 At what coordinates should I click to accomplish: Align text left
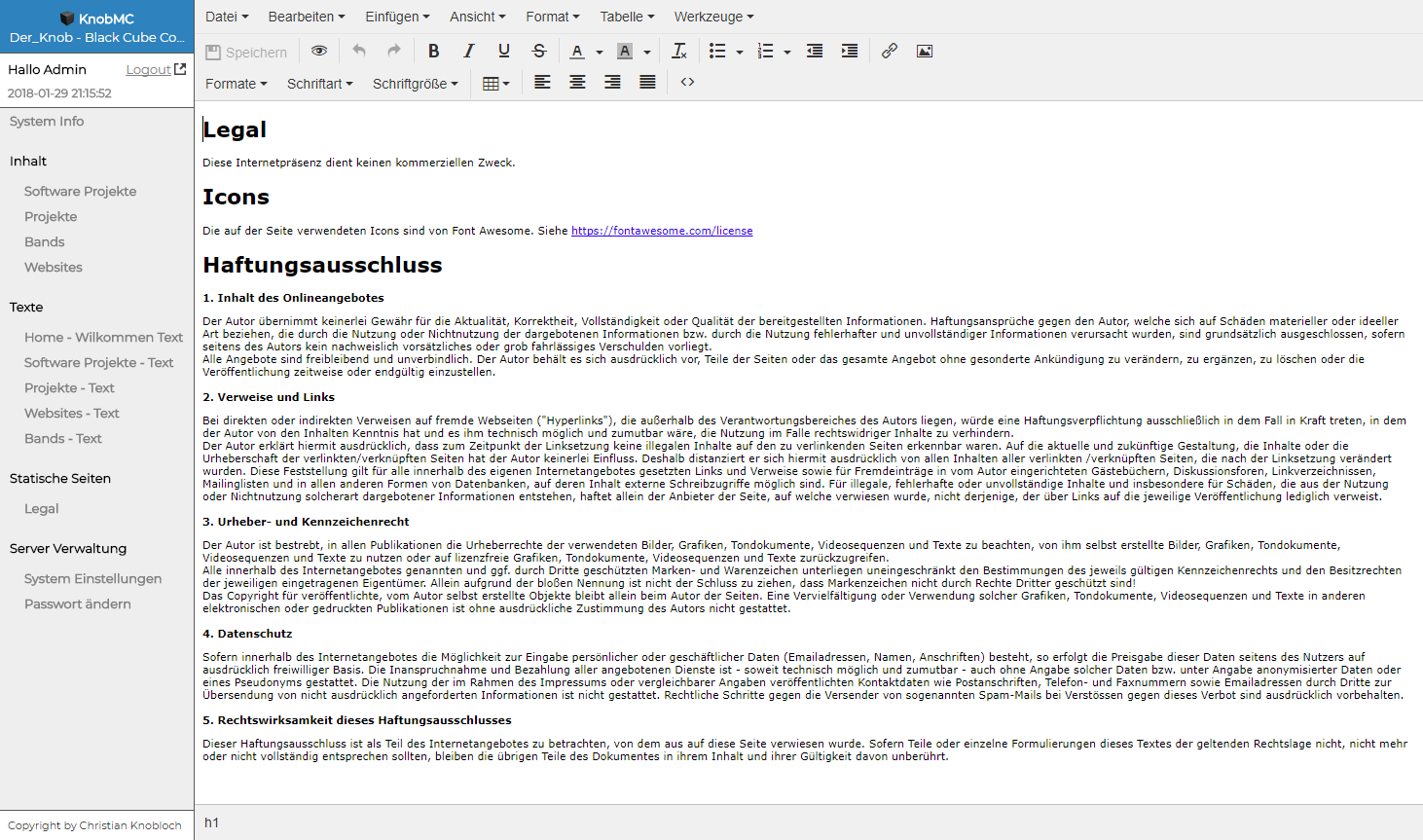pyautogui.click(x=542, y=82)
